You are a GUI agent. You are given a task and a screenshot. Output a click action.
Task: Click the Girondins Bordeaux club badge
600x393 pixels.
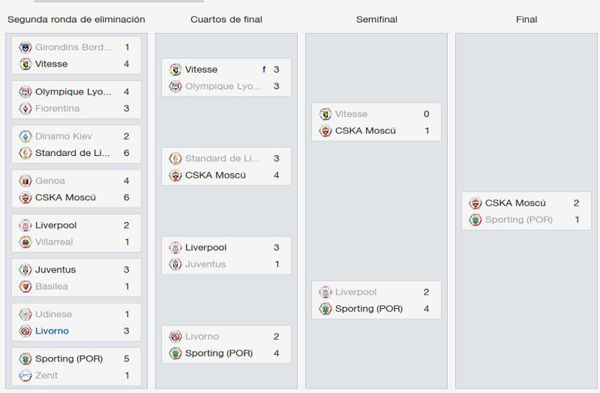(x=25, y=47)
